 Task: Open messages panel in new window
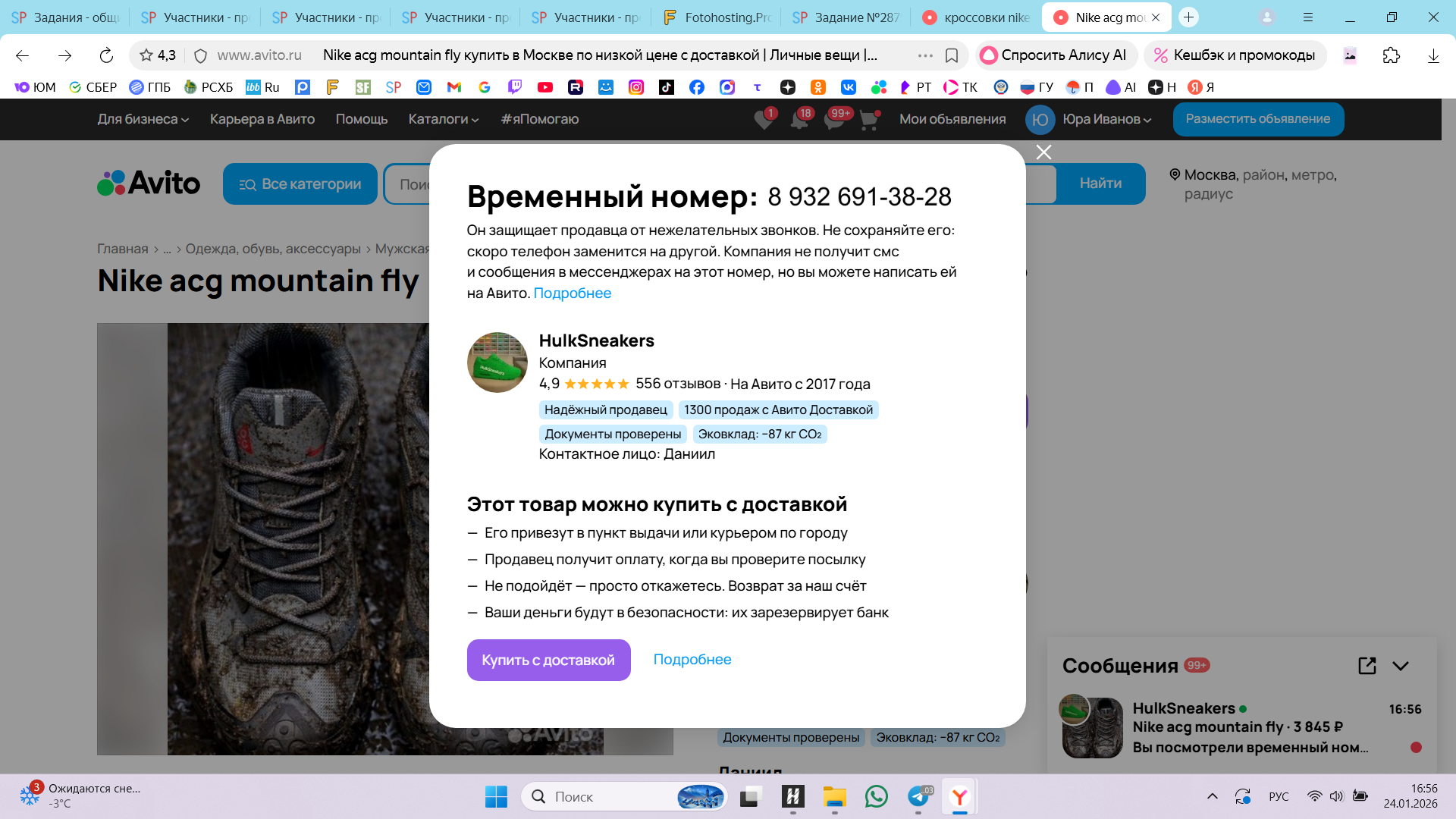click(x=1367, y=666)
